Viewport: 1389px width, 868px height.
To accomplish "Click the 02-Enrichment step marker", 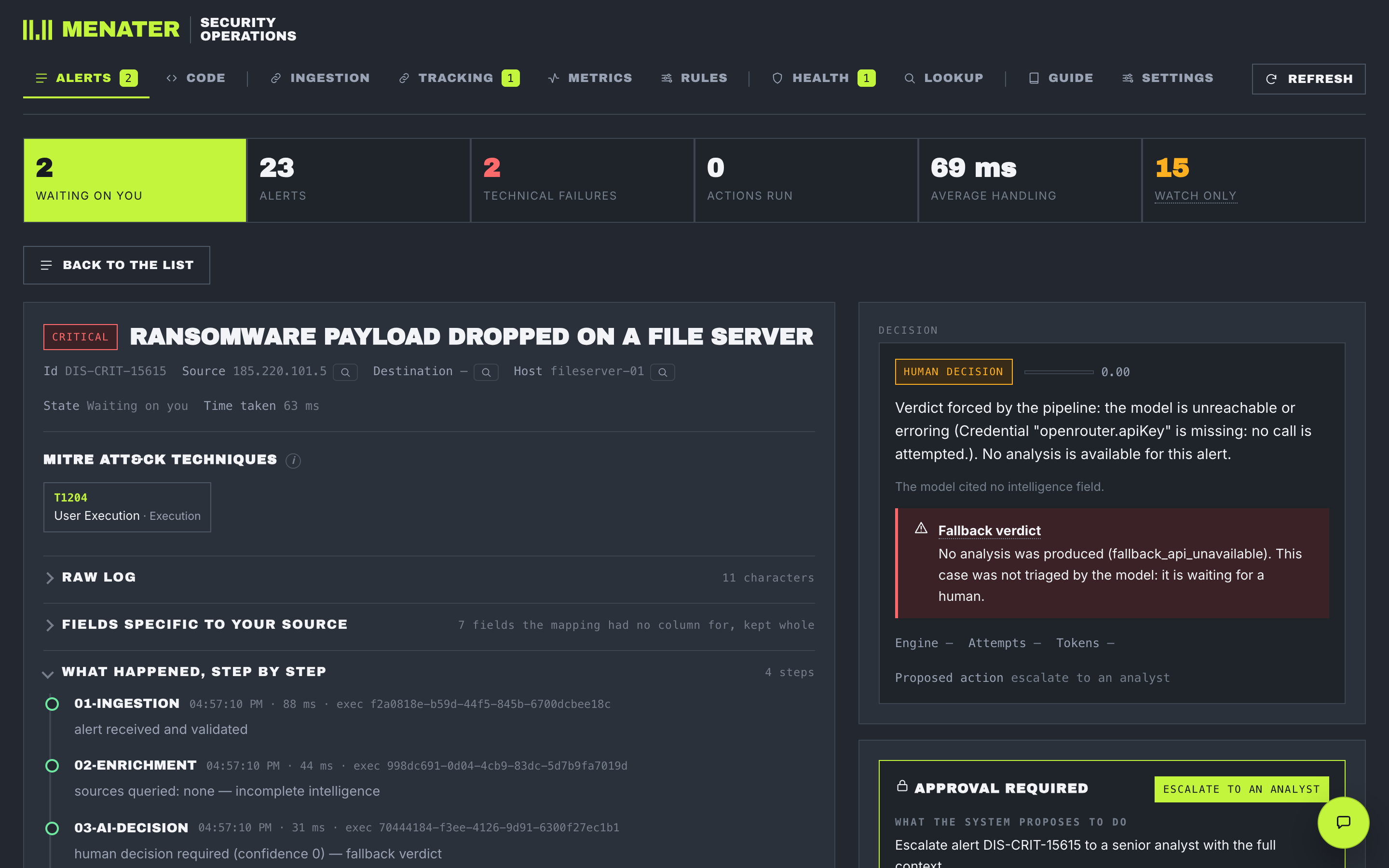I will point(52,766).
